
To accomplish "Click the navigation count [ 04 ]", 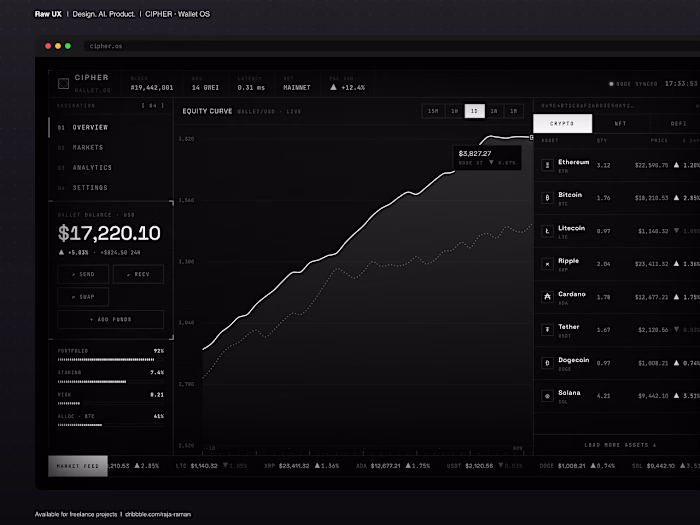I will (x=153, y=106).
